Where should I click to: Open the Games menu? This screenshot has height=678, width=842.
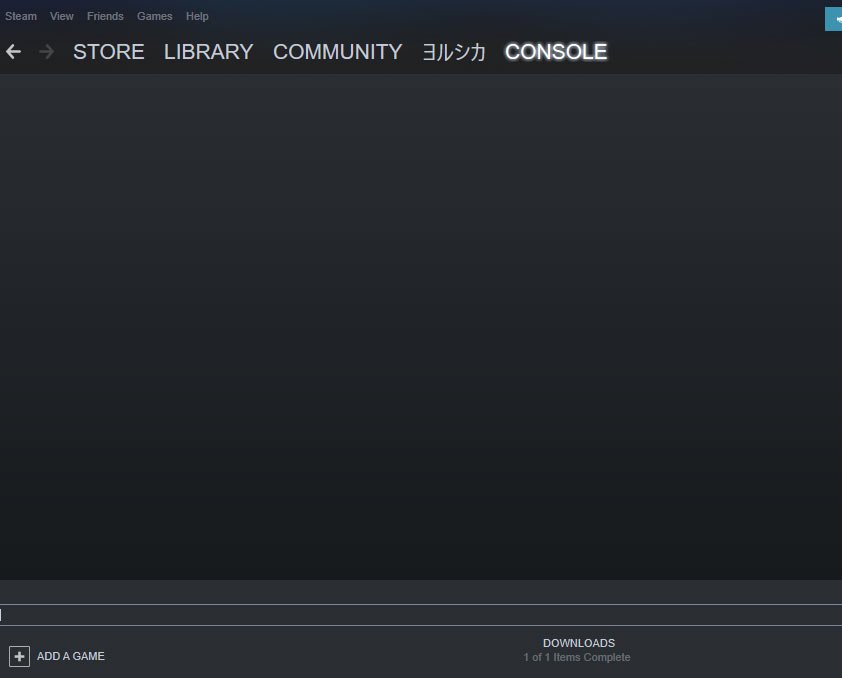click(x=154, y=16)
